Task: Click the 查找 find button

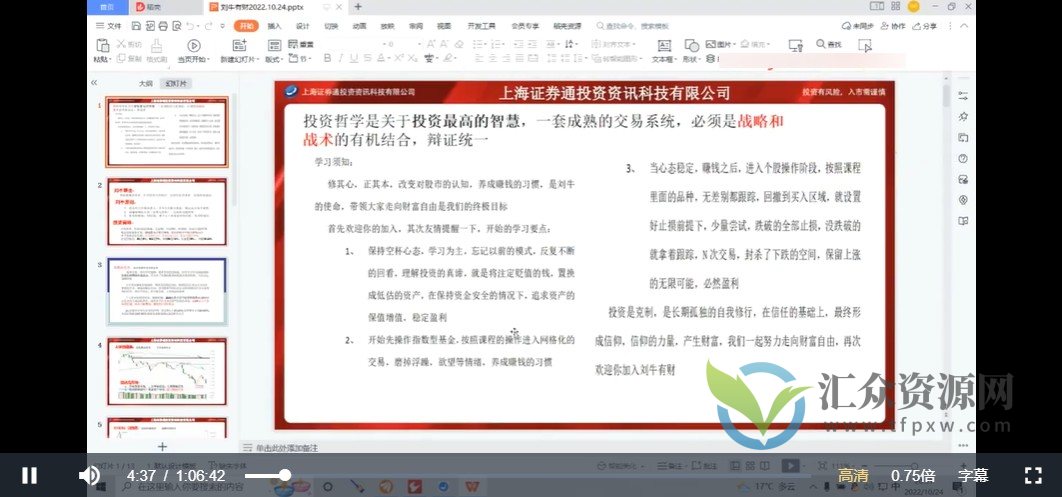Action: (x=829, y=44)
